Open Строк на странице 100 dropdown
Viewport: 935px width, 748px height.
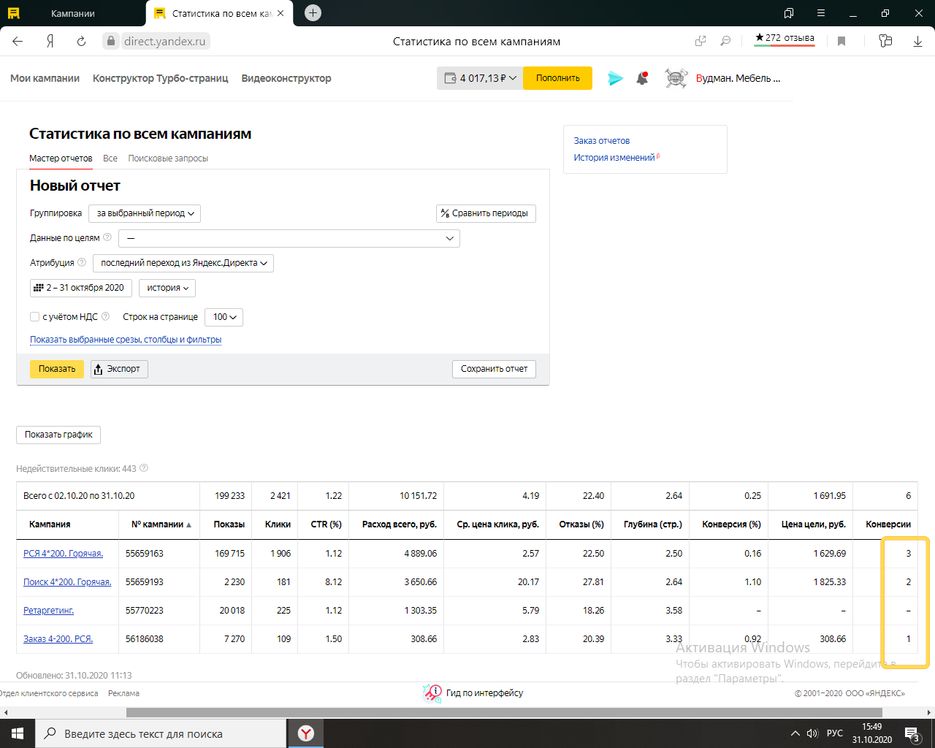point(224,317)
